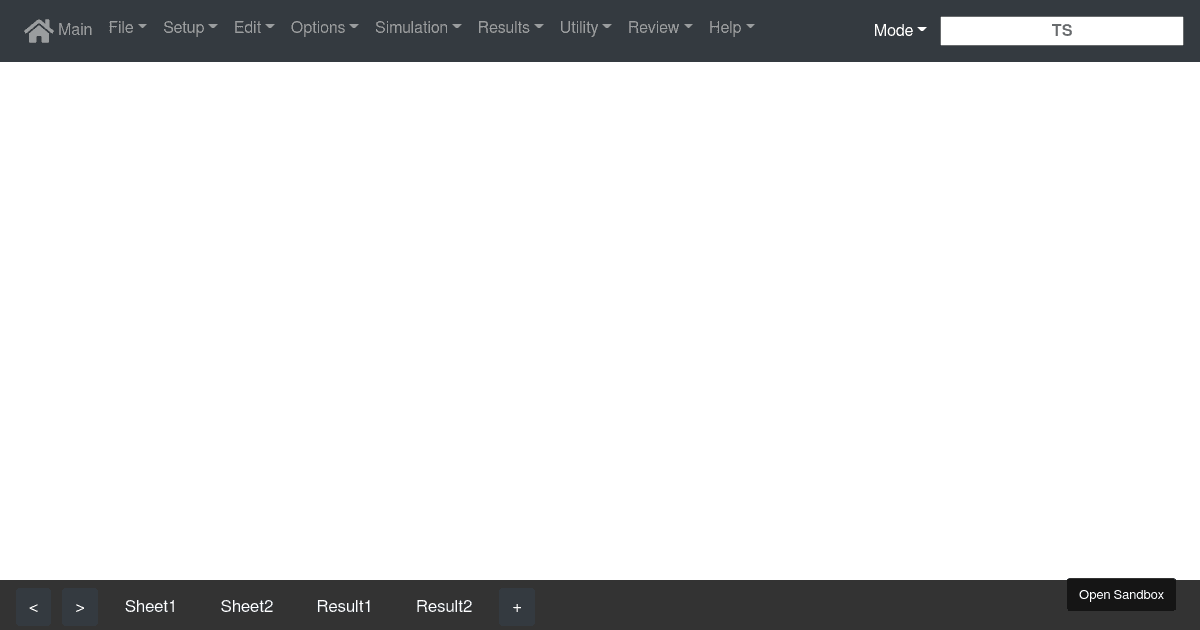The width and height of the screenshot is (1200, 630).
Task: Click the Open Sandbox button
Action: pos(1121,595)
